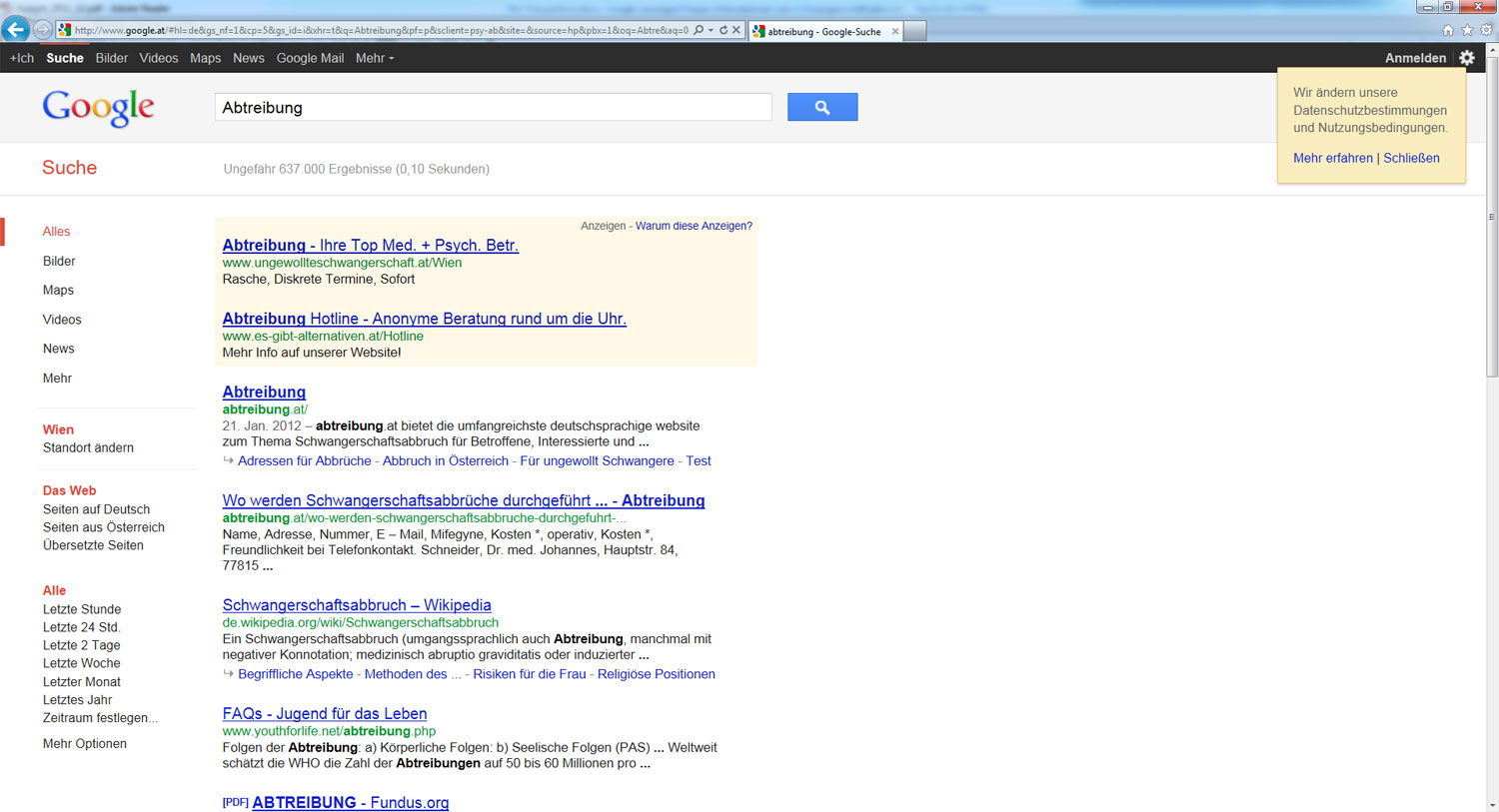Screen dimensions: 1499x812
Task: Select Maps in the left sidebar
Action: tap(58, 290)
